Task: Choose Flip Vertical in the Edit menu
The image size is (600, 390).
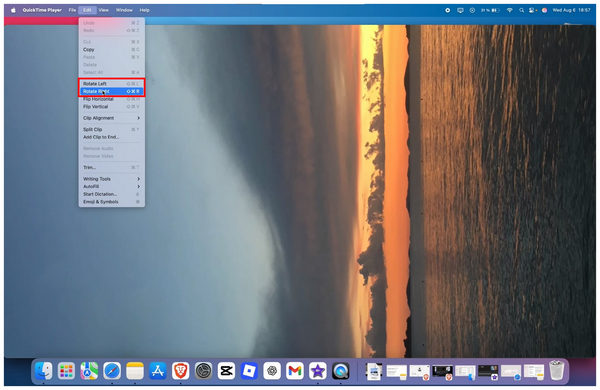Action: point(111,107)
